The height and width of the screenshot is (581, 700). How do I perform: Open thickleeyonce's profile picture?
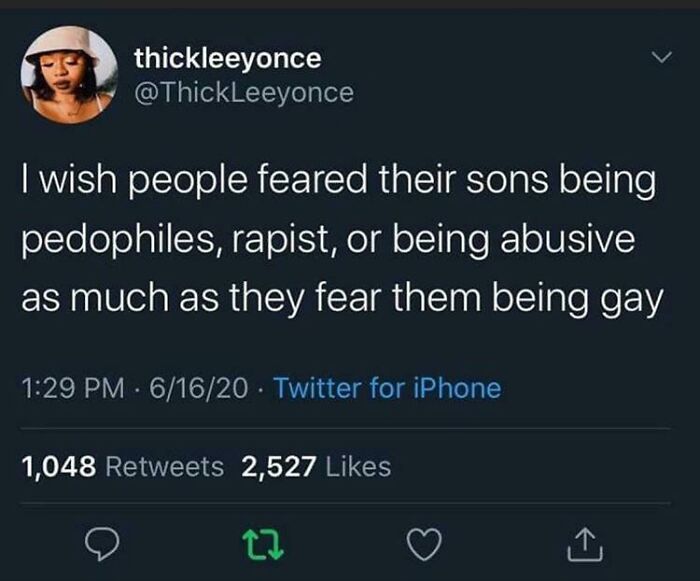coord(68,75)
